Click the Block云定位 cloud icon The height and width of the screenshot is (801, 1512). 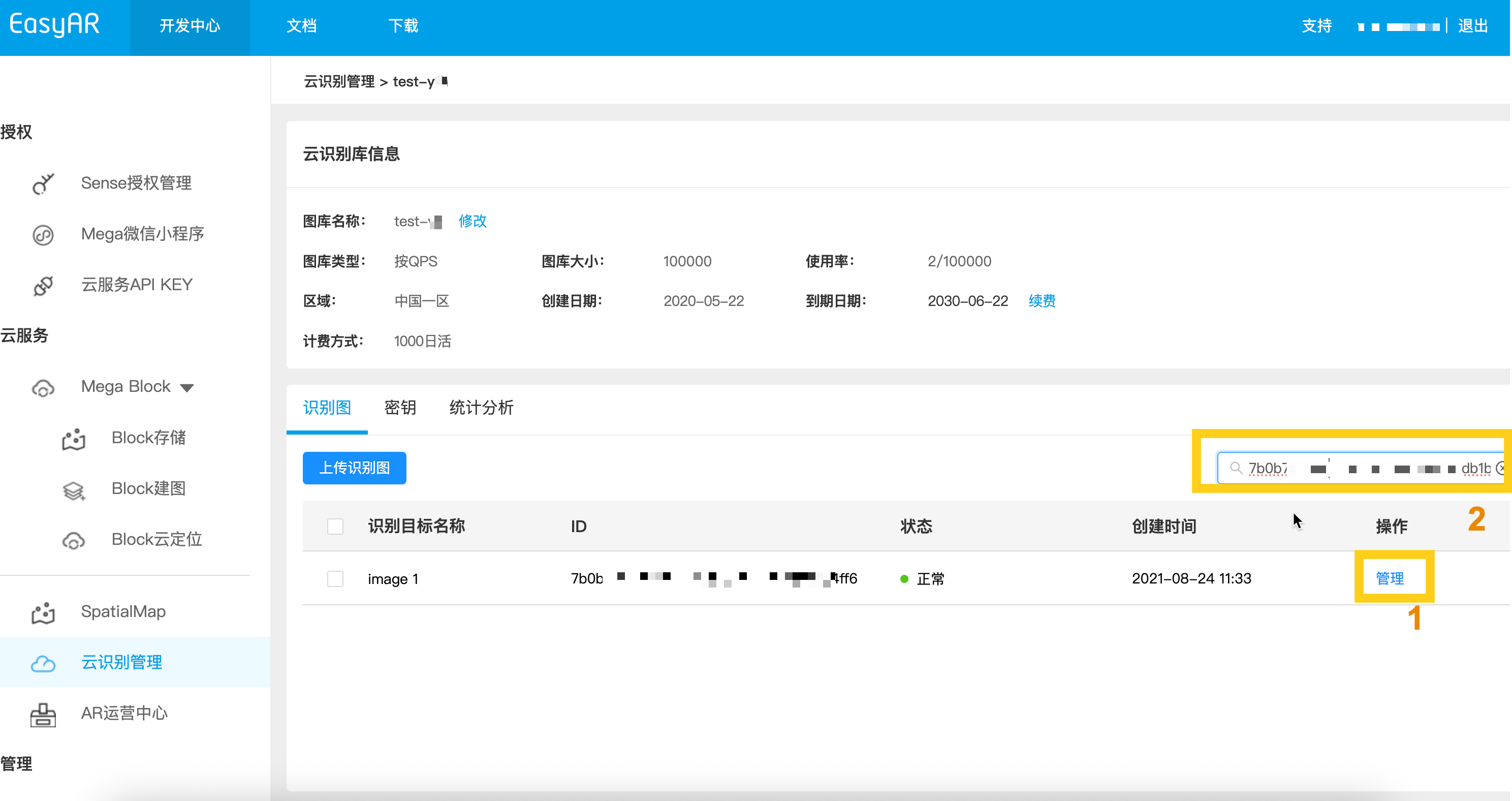(73, 540)
